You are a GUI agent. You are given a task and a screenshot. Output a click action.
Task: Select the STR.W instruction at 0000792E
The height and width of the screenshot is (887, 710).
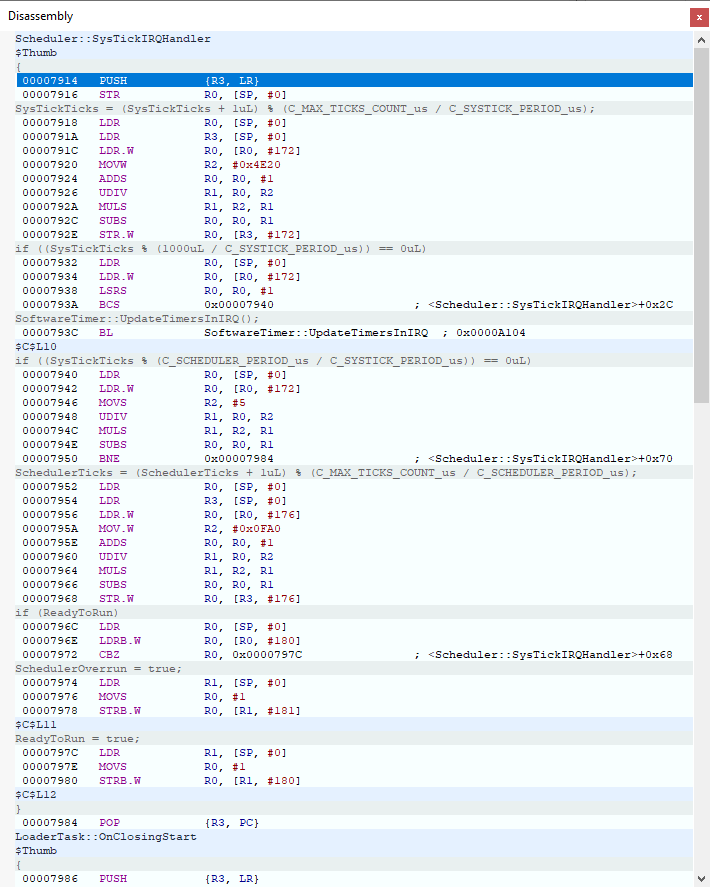(354, 234)
